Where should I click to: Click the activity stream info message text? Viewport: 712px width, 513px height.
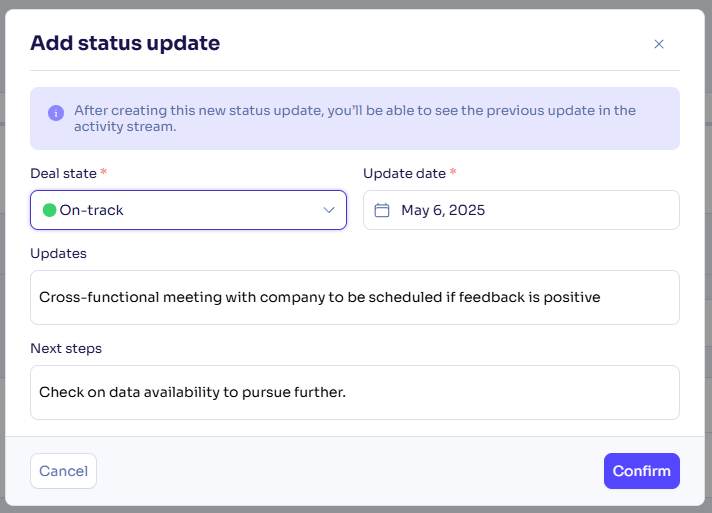pyautogui.click(x=355, y=118)
